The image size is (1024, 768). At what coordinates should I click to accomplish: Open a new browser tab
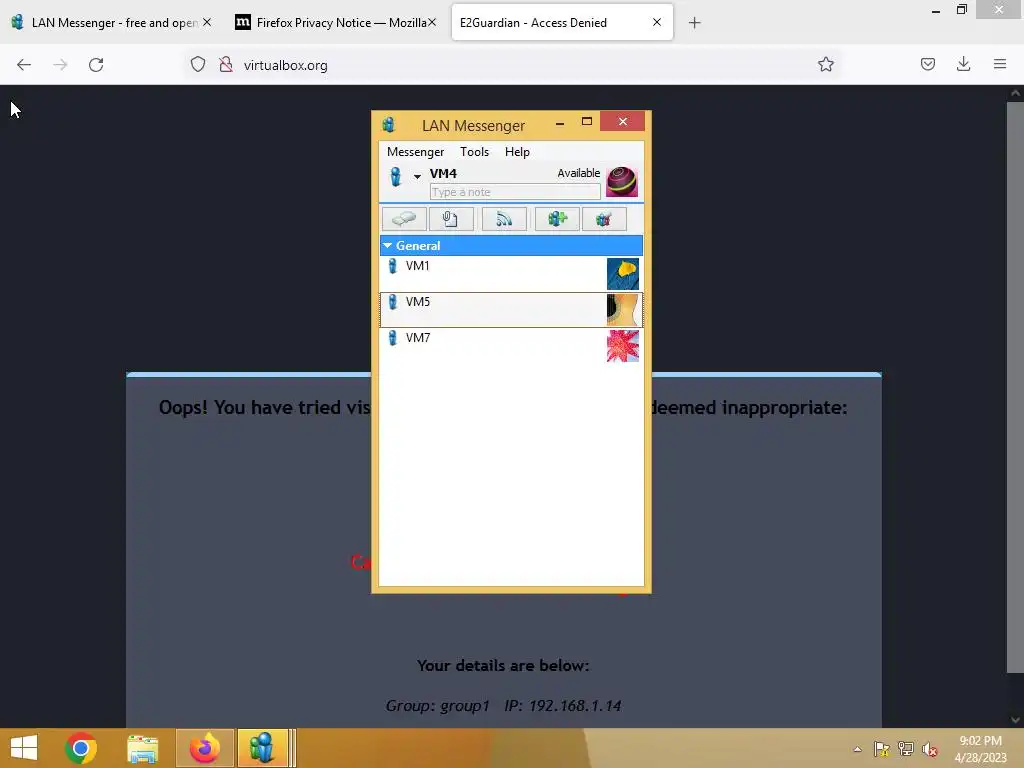coord(694,23)
